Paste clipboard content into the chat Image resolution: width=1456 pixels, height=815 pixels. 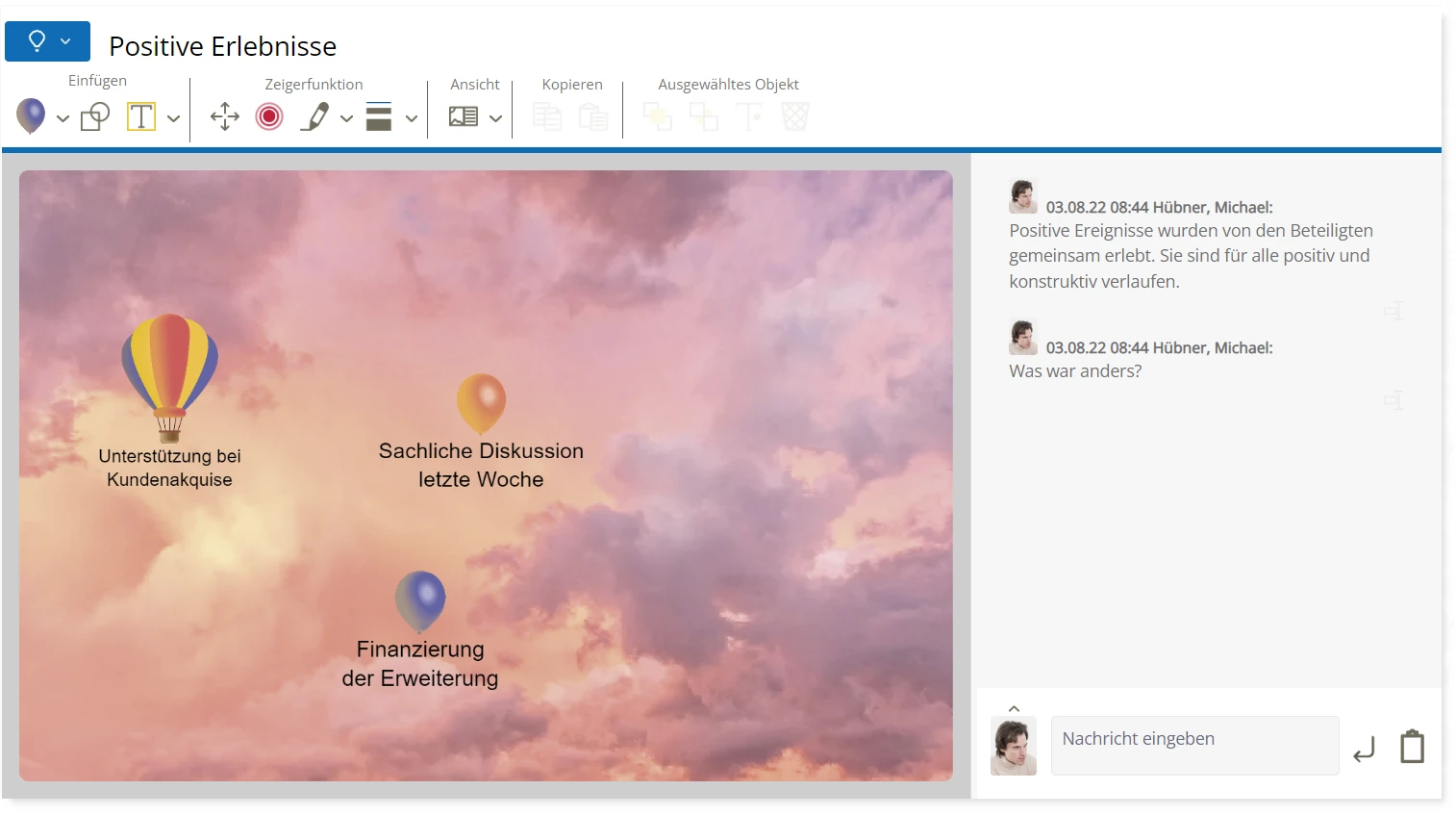click(1412, 747)
